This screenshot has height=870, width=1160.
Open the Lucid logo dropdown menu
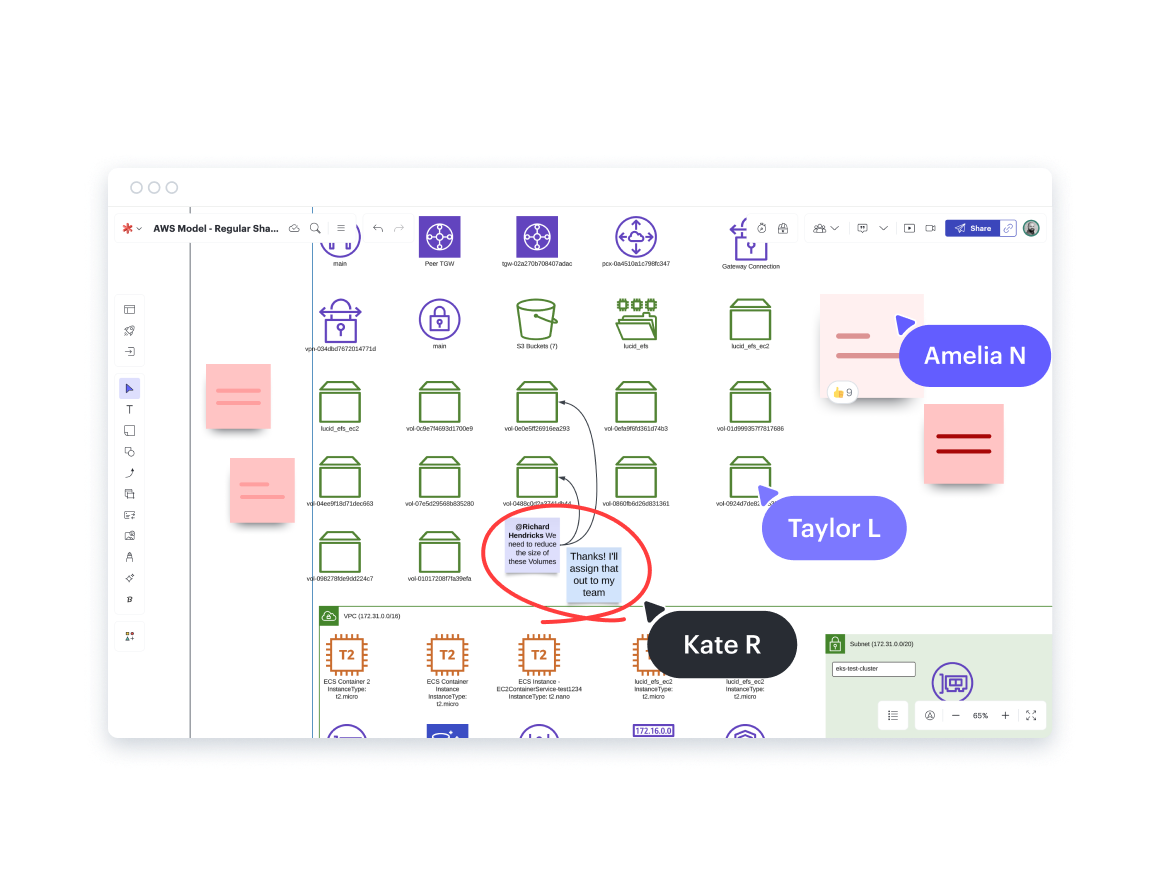(131, 228)
